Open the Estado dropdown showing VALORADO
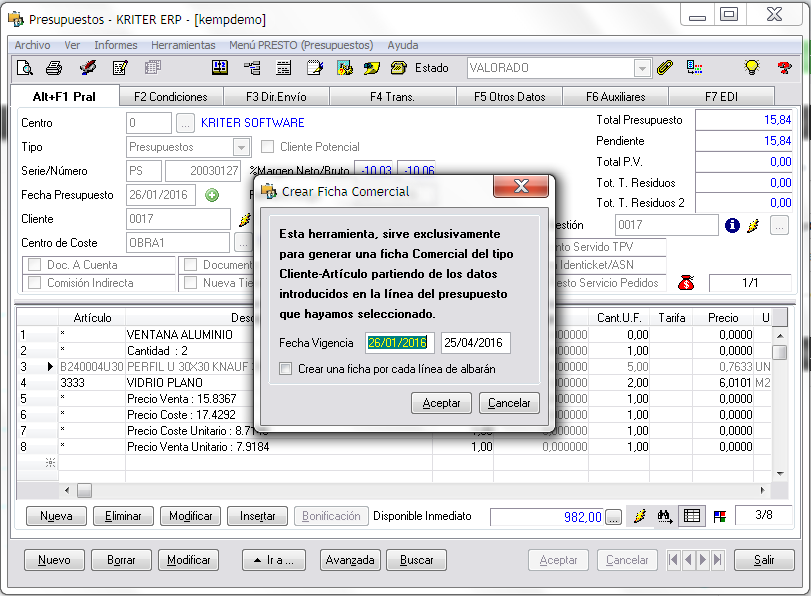This screenshot has height=596, width=811. click(x=641, y=68)
